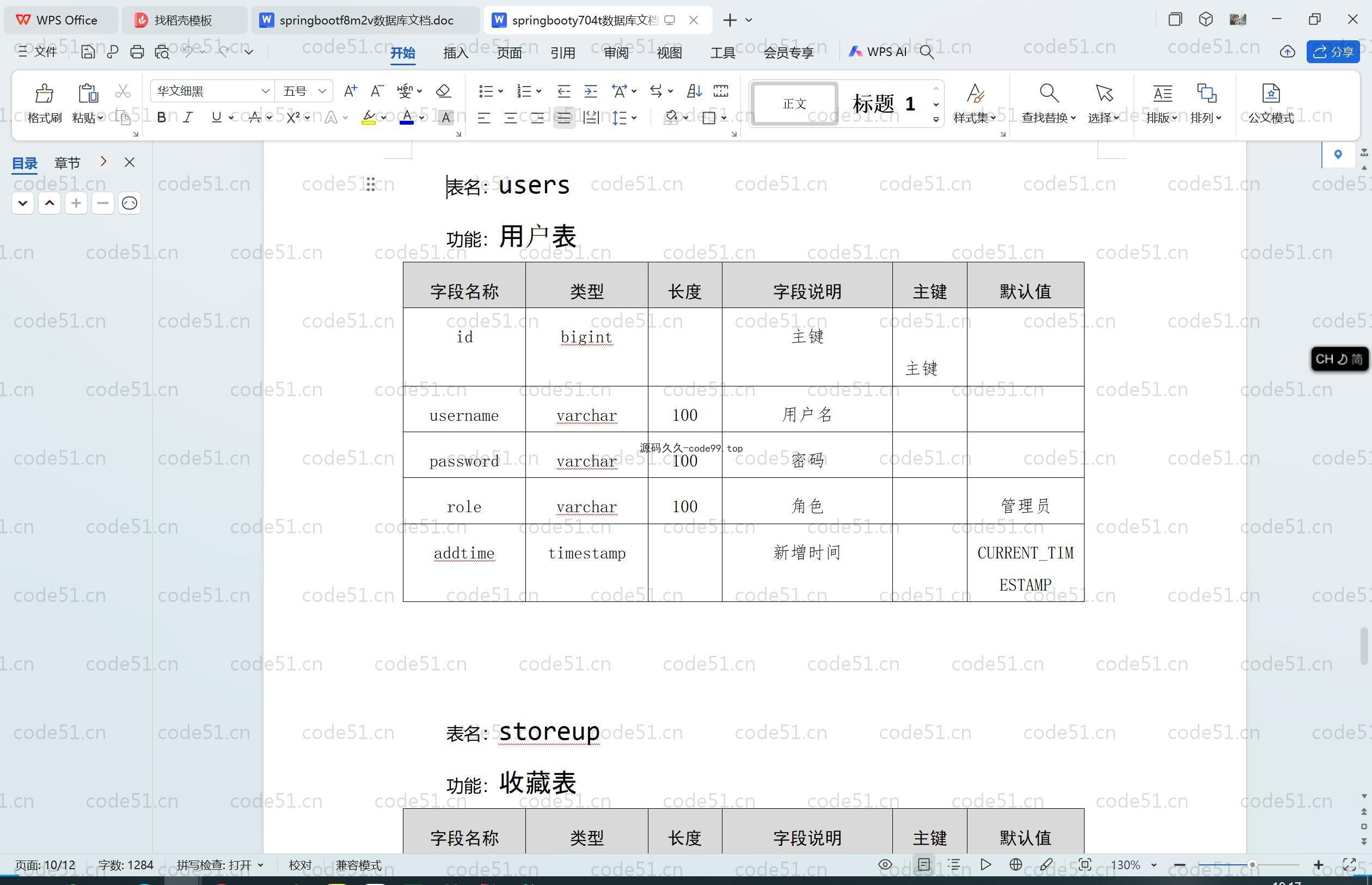The width and height of the screenshot is (1372, 885).
Task: Toggle Bold formatting
Action: 162,118
